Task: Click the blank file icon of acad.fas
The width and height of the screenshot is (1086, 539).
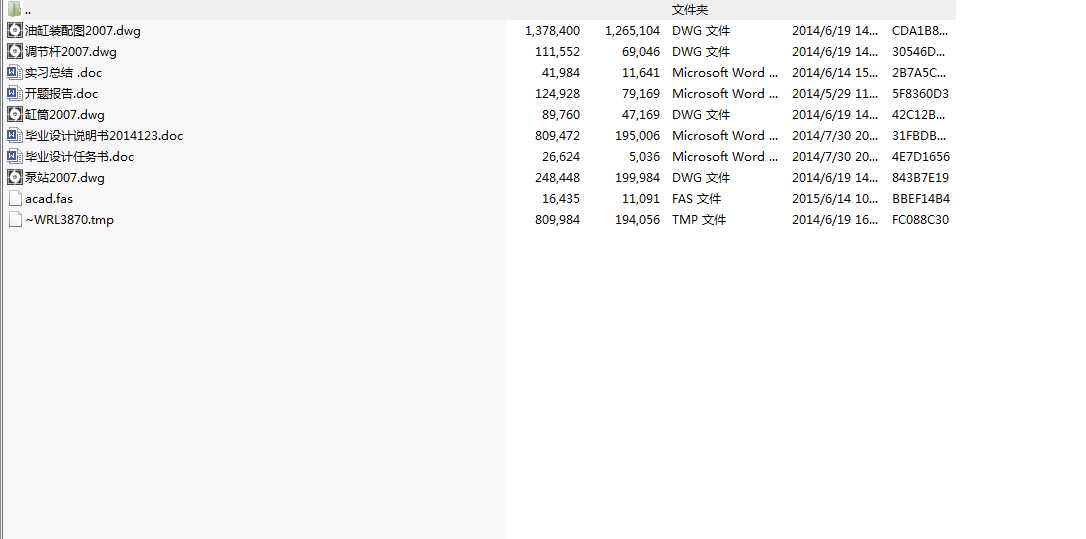Action: coord(14,198)
